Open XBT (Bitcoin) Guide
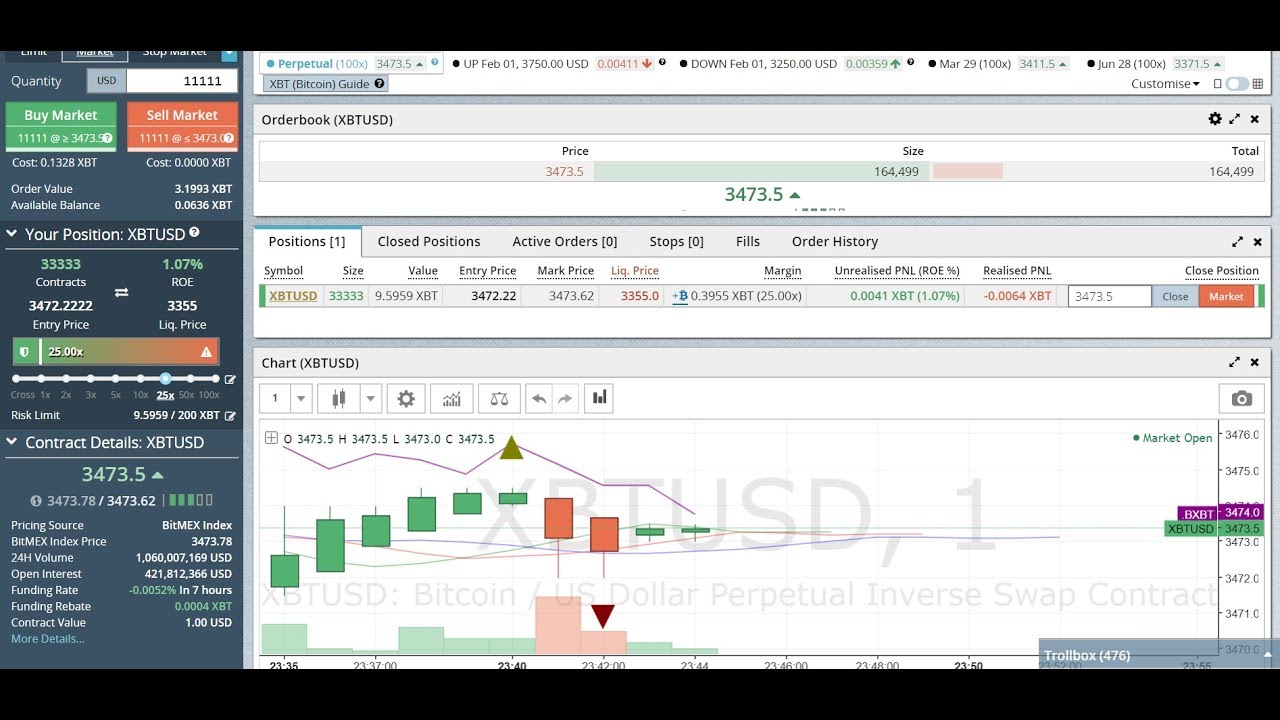1280x720 pixels. [x=325, y=84]
